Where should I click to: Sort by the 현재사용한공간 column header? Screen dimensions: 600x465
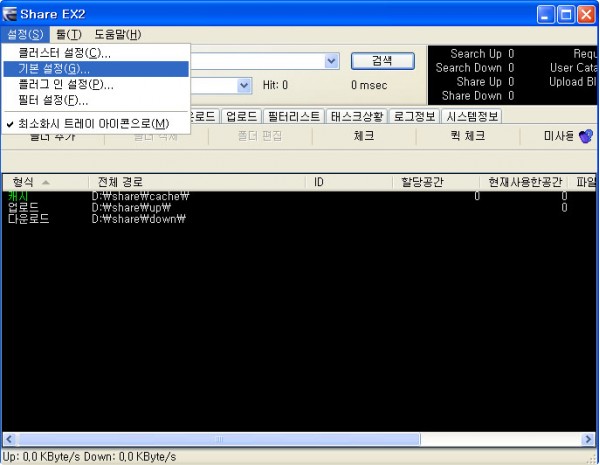click(x=523, y=182)
